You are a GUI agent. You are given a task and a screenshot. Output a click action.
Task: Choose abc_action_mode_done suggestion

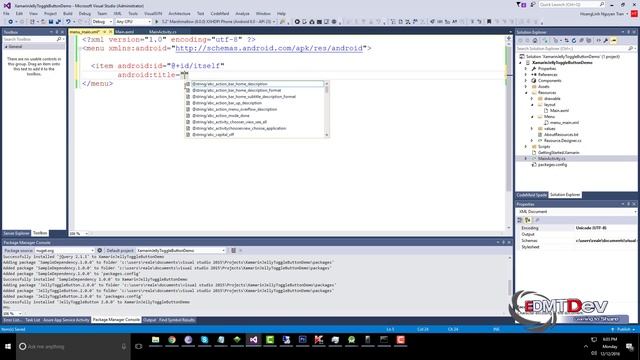tap(221, 116)
